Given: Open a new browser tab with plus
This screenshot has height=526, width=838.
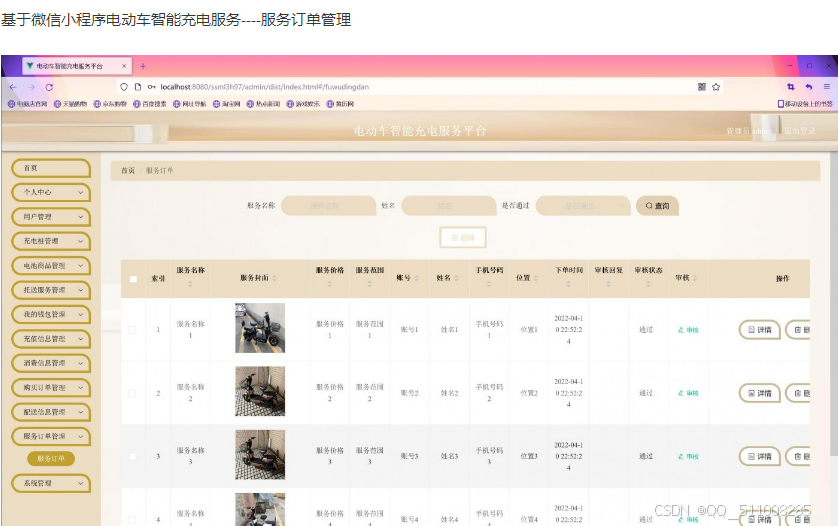Looking at the screenshot, I should click(x=143, y=66).
